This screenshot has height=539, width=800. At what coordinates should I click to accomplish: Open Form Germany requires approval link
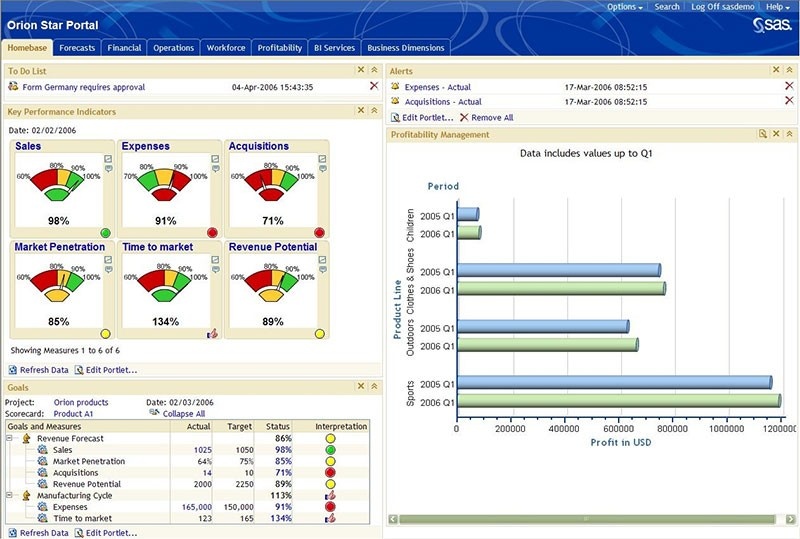click(84, 87)
